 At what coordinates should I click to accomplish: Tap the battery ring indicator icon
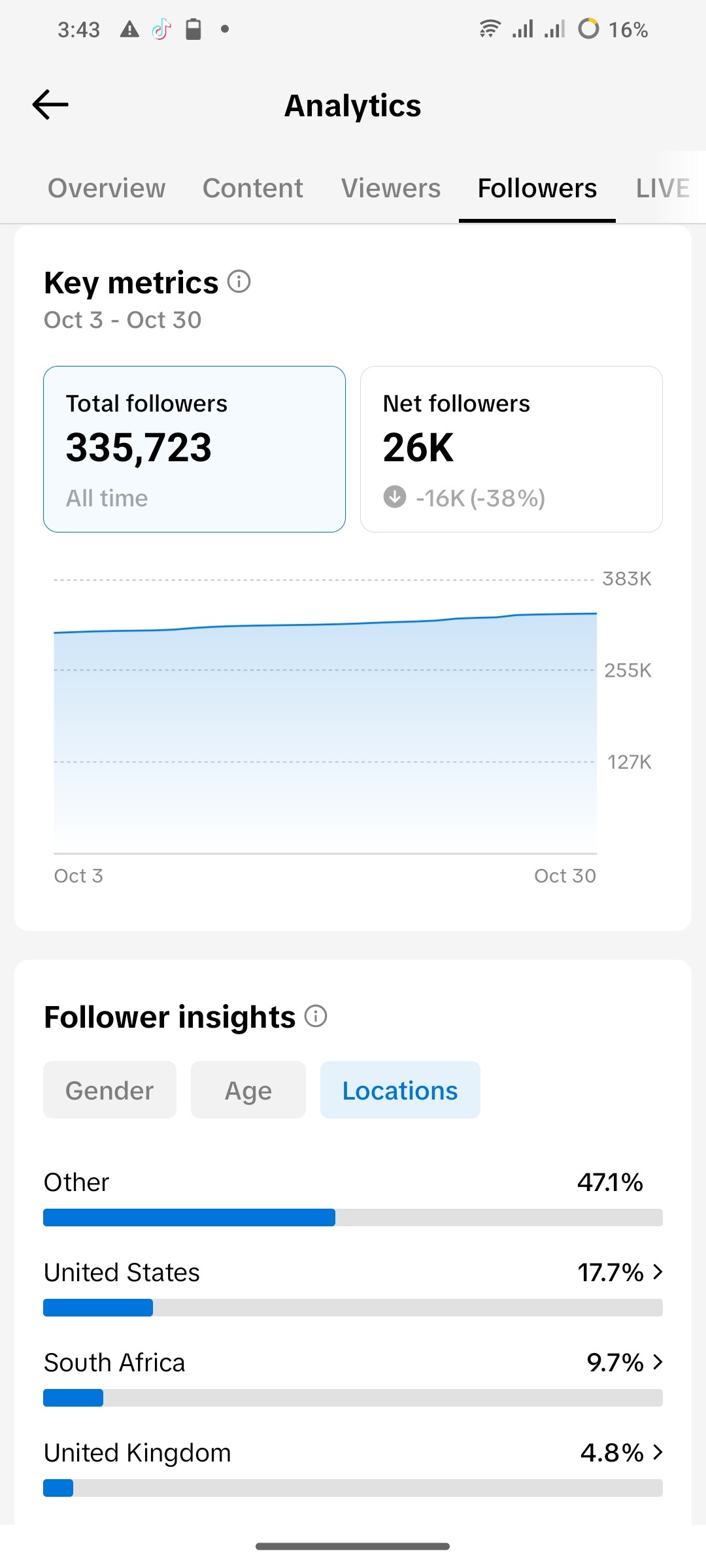588,29
